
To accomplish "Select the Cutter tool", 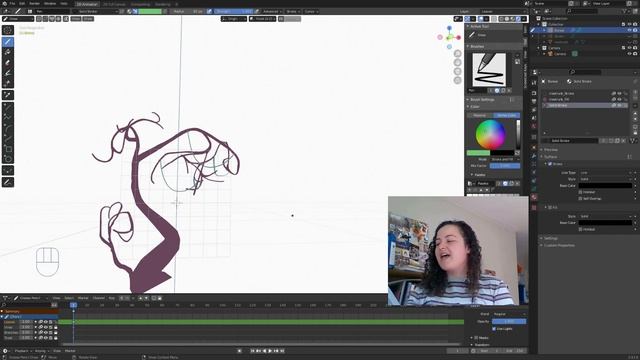I will 8,84.
